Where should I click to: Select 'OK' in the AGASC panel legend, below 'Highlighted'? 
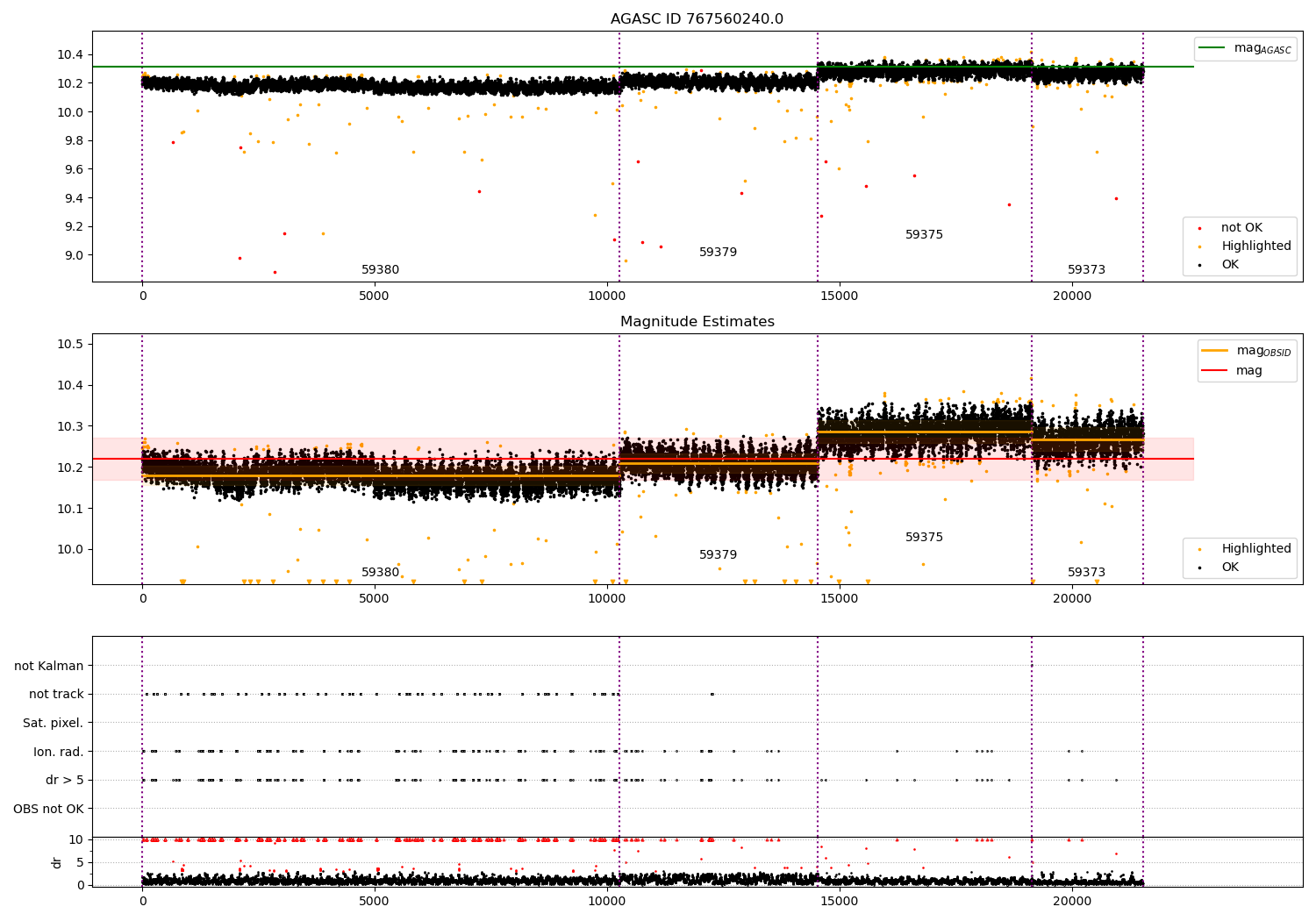pyautogui.click(x=1230, y=265)
